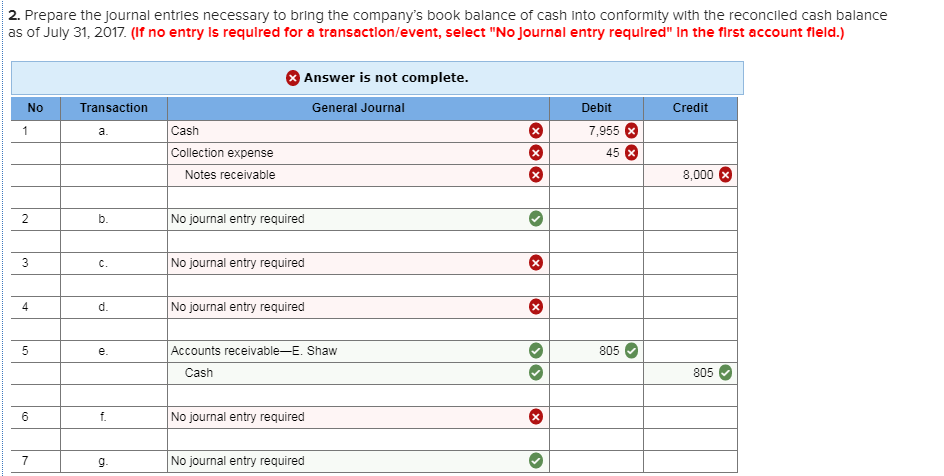Select the Notes receivable account field
This screenshot has height=476, width=944.
click(x=358, y=175)
